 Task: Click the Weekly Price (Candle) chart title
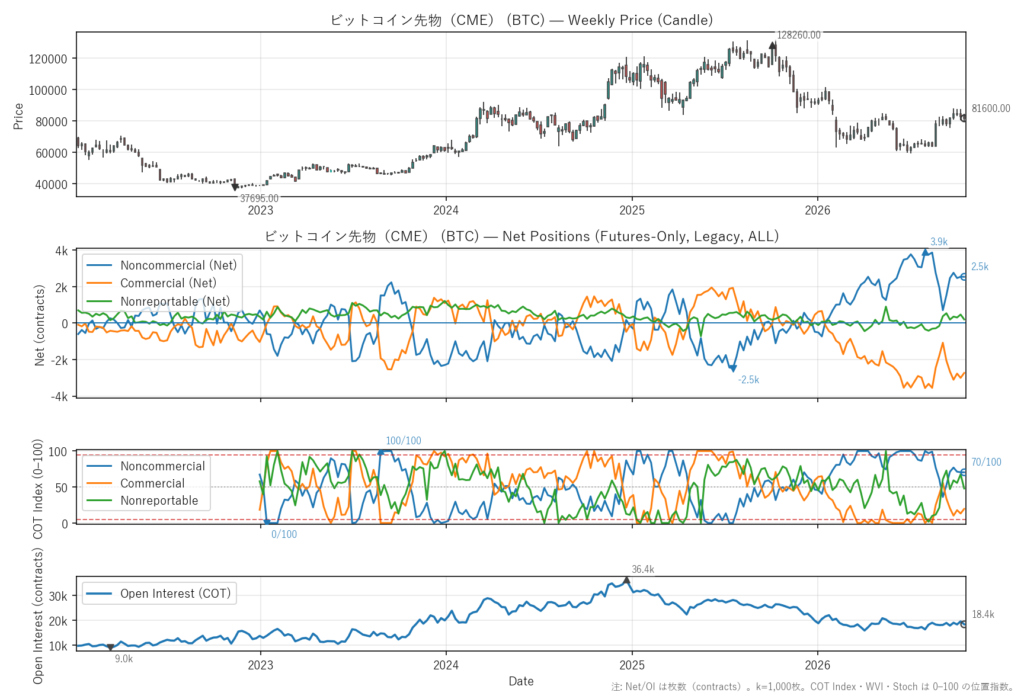521,20
